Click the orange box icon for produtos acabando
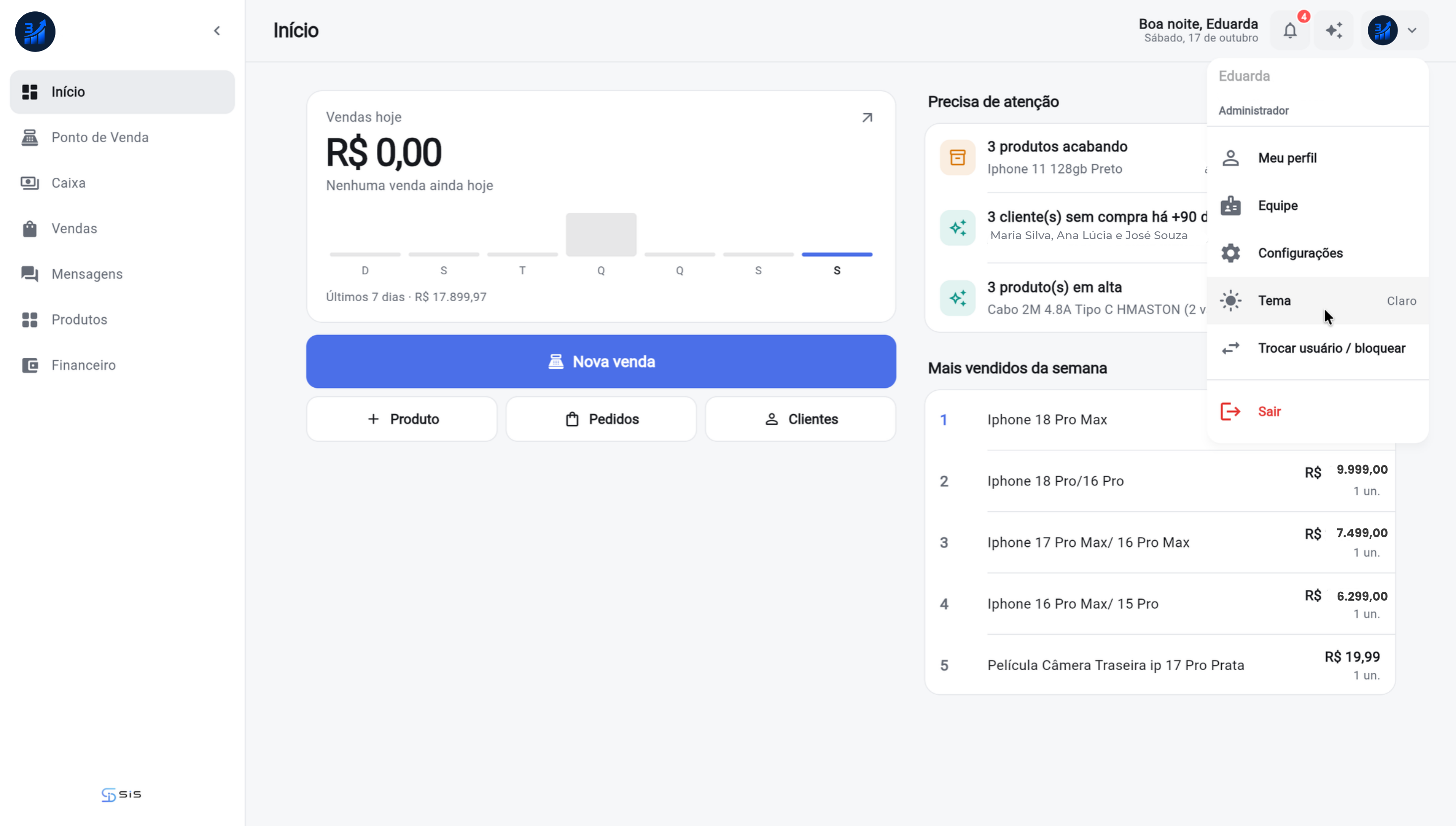 pyautogui.click(x=957, y=157)
